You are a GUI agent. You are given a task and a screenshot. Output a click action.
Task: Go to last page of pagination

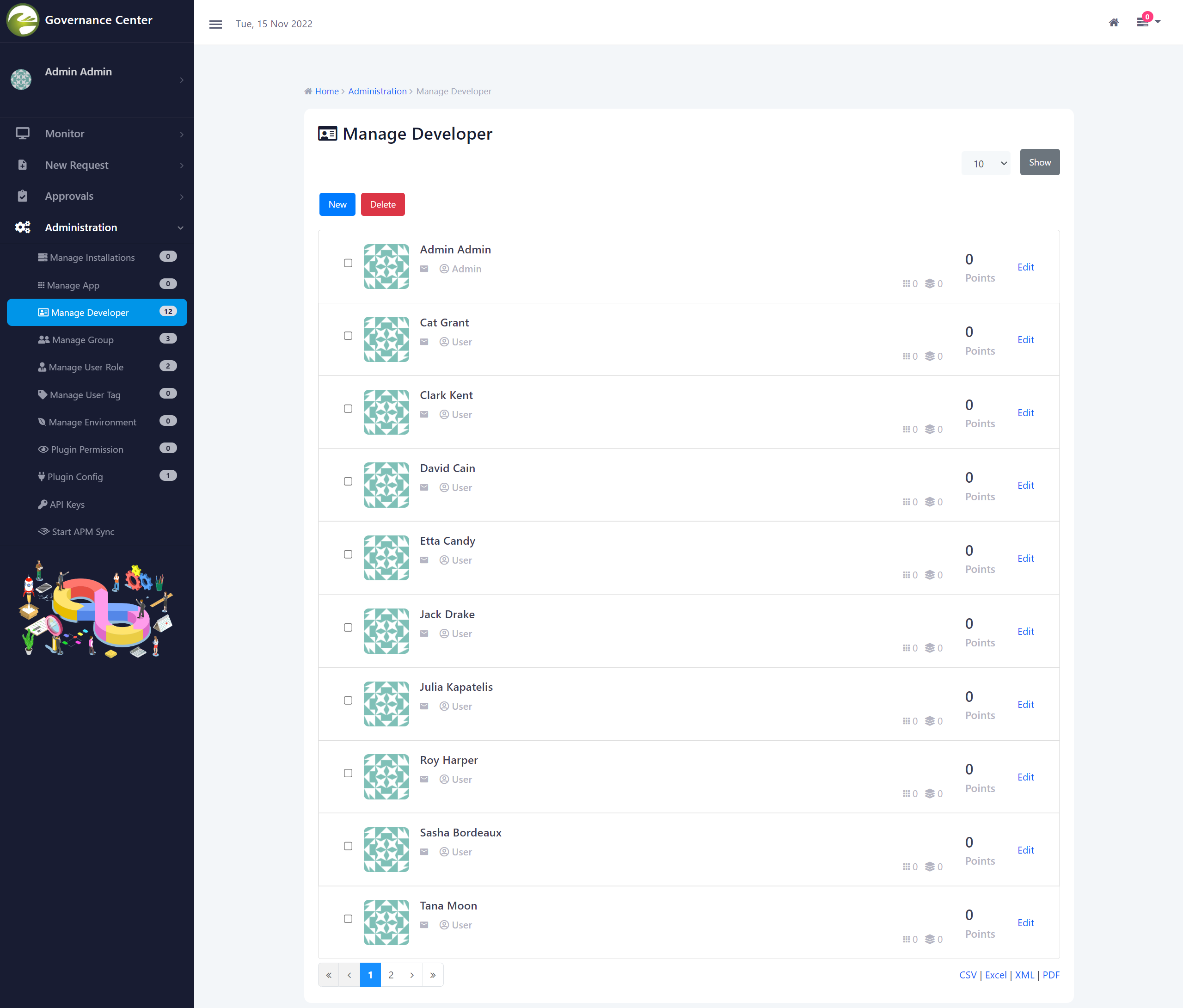pos(433,975)
